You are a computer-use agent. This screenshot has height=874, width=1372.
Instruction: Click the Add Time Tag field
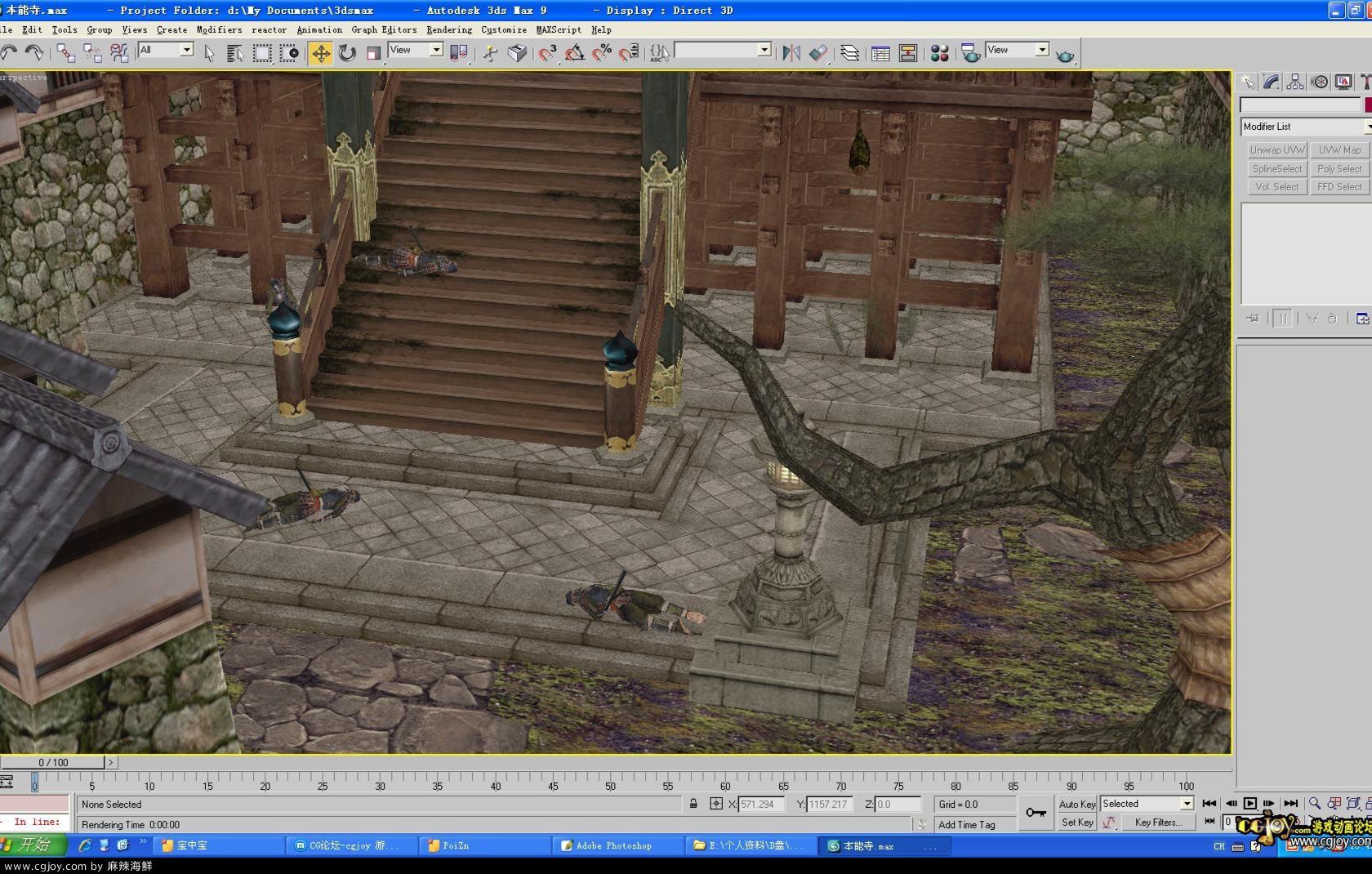coord(975,824)
